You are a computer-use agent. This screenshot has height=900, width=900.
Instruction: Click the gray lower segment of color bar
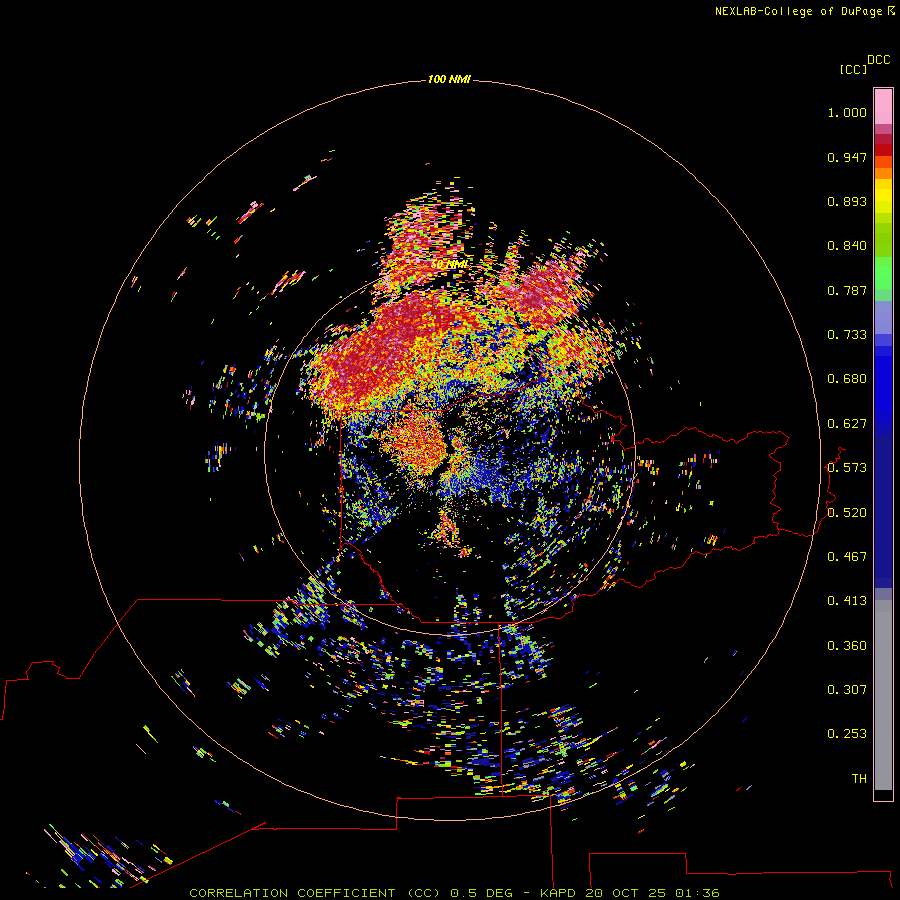tap(883, 695)
